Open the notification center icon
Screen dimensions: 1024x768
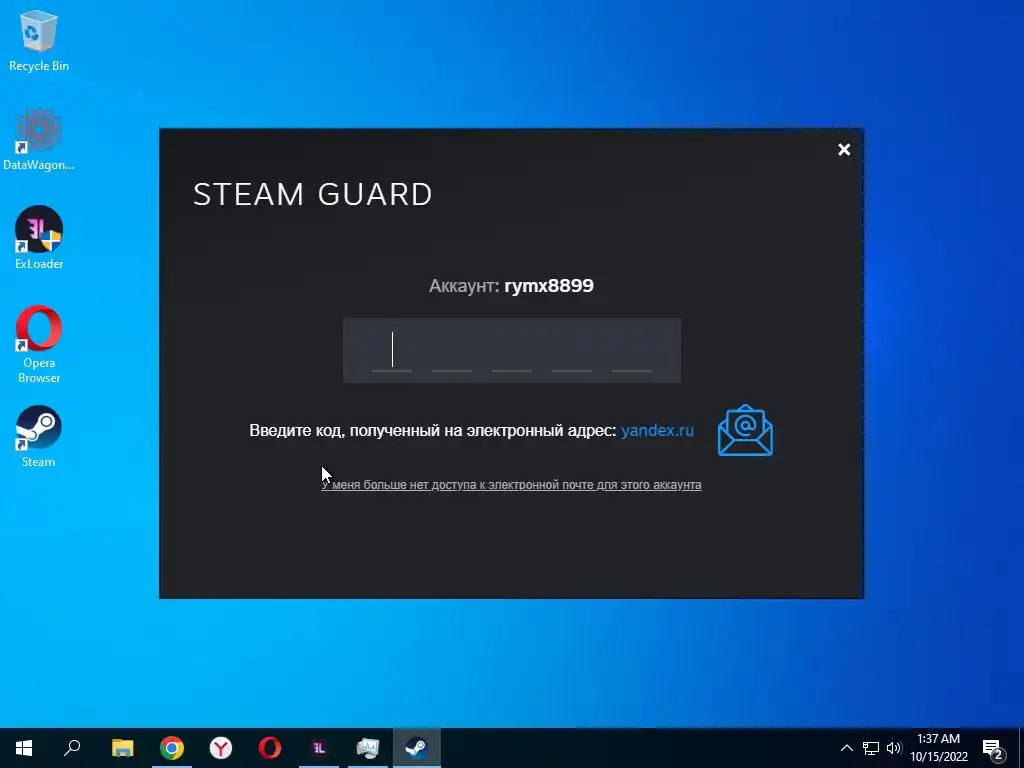pos(993,749)
